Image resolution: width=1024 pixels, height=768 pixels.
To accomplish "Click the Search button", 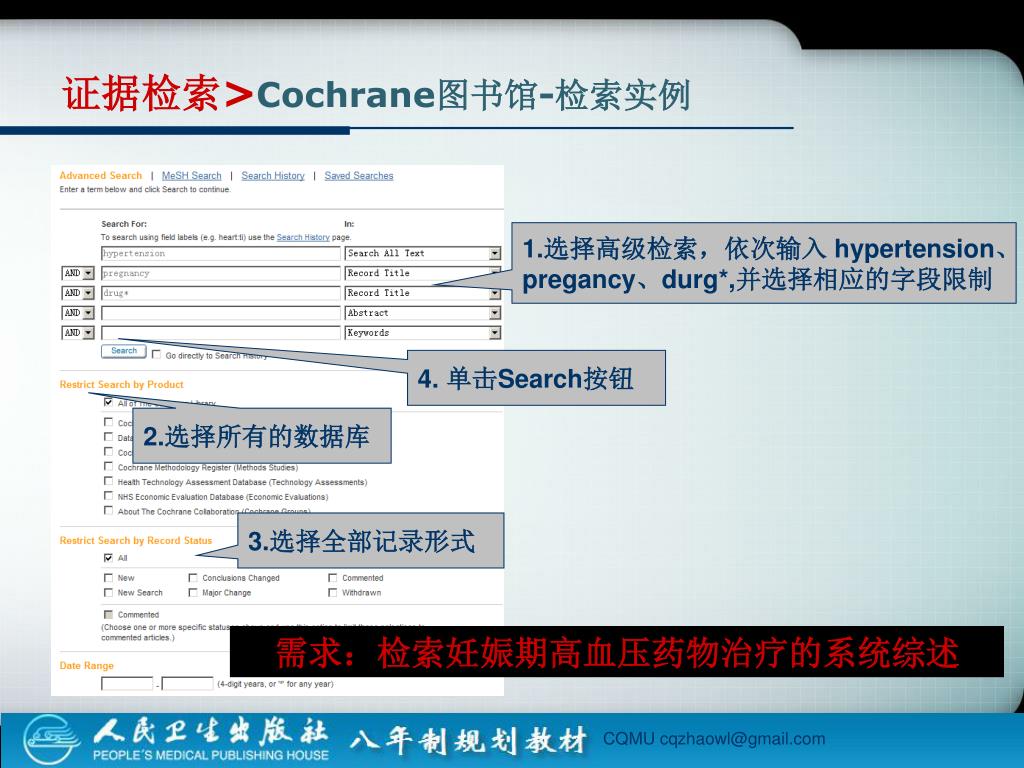I will [123, 351].
